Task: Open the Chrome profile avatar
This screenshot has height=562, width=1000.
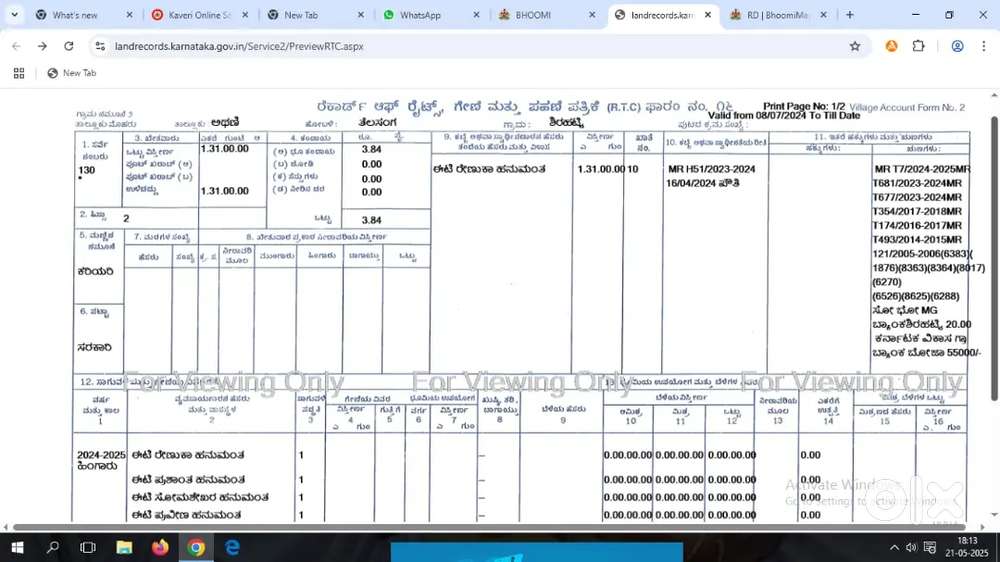Action: 957,46
